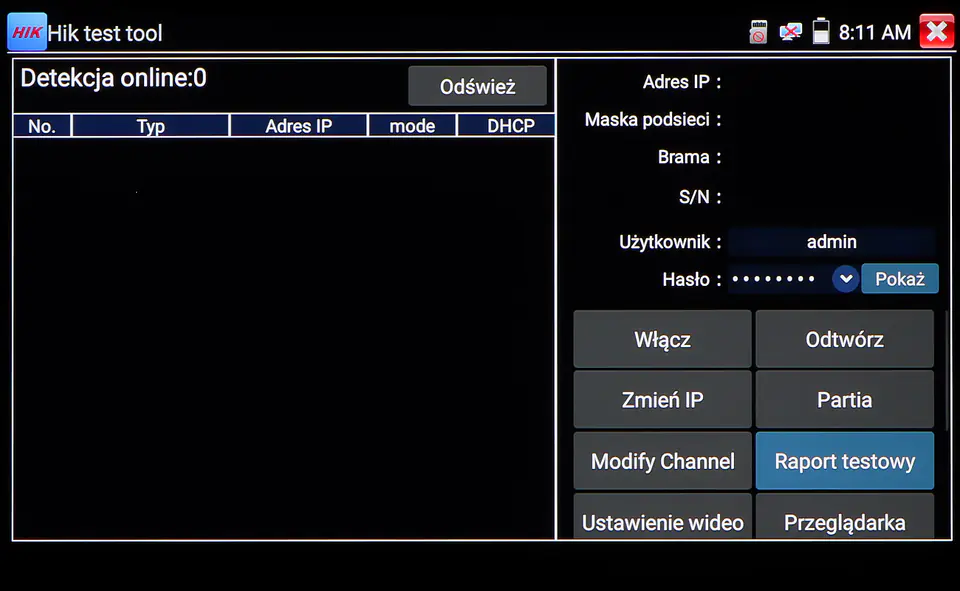The width and height of the screenshot is (960, 591).
Task: Select the Partia batch button
Action: point(844,400)
